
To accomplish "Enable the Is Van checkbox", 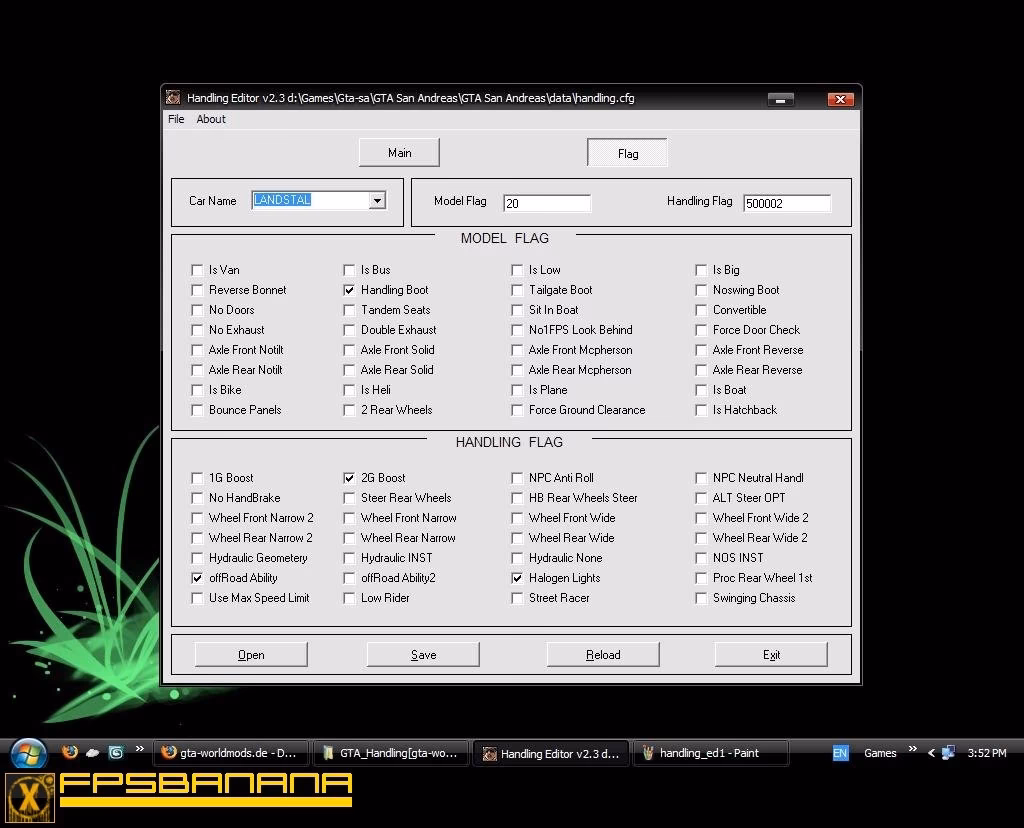I will tap(197, 270).
